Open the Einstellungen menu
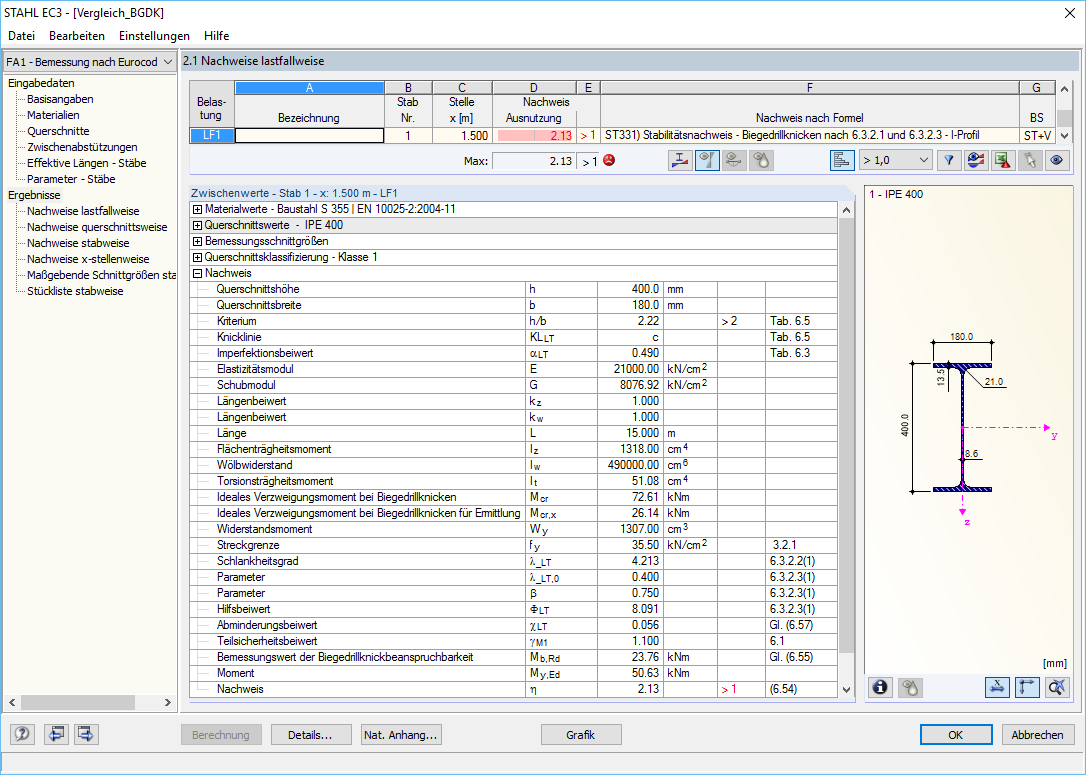 click(154, 36)
